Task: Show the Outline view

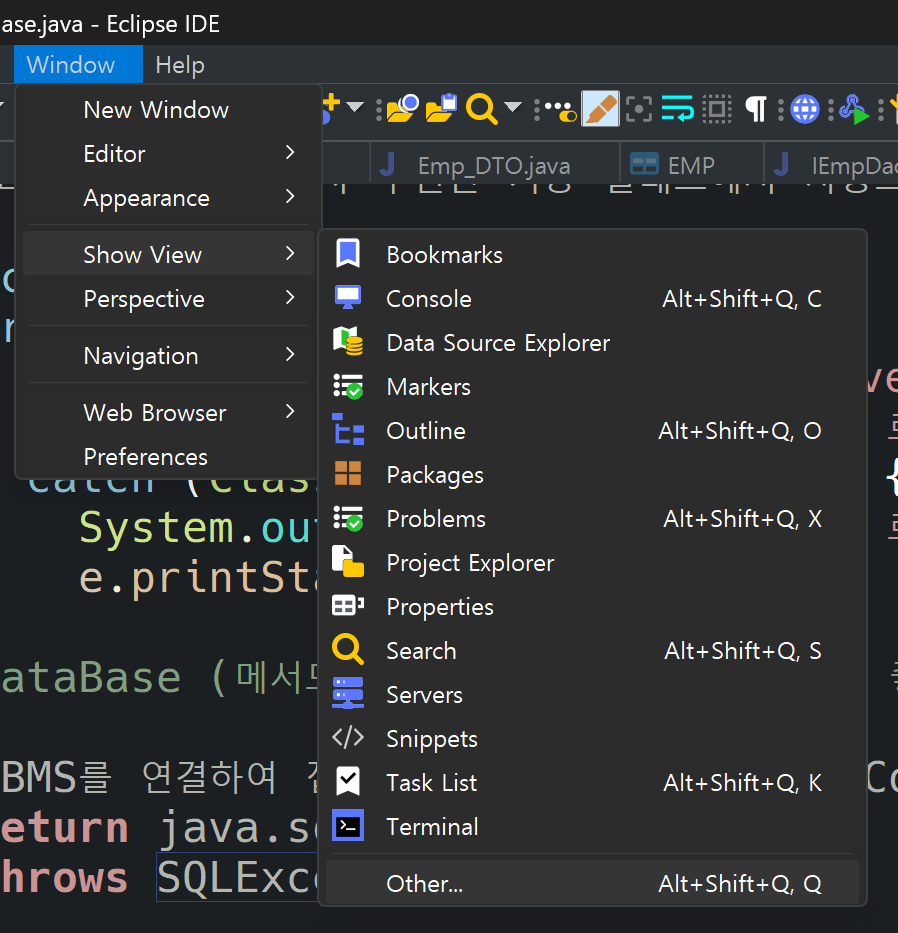Action: [x=593, y=431]
